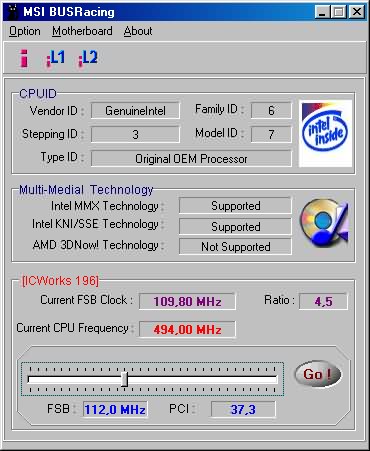Click Intel KNI/SSE Technology Supported value
The height and width of the screenshot is (451, 370).
tap(235, 227)
